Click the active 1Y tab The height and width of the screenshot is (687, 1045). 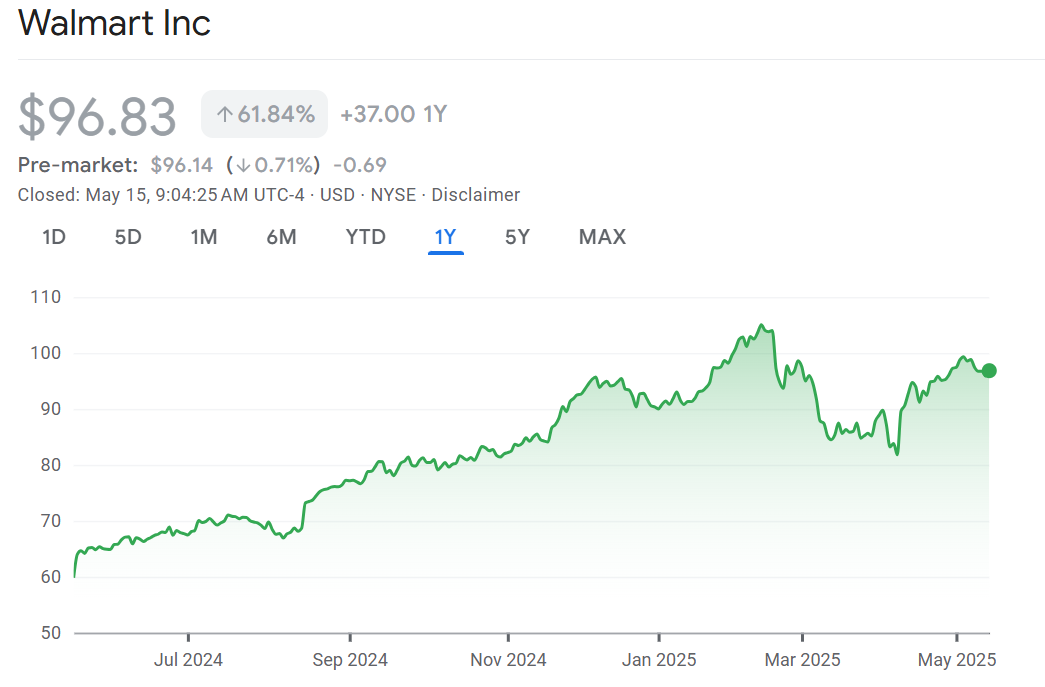(x=445, y=237)
